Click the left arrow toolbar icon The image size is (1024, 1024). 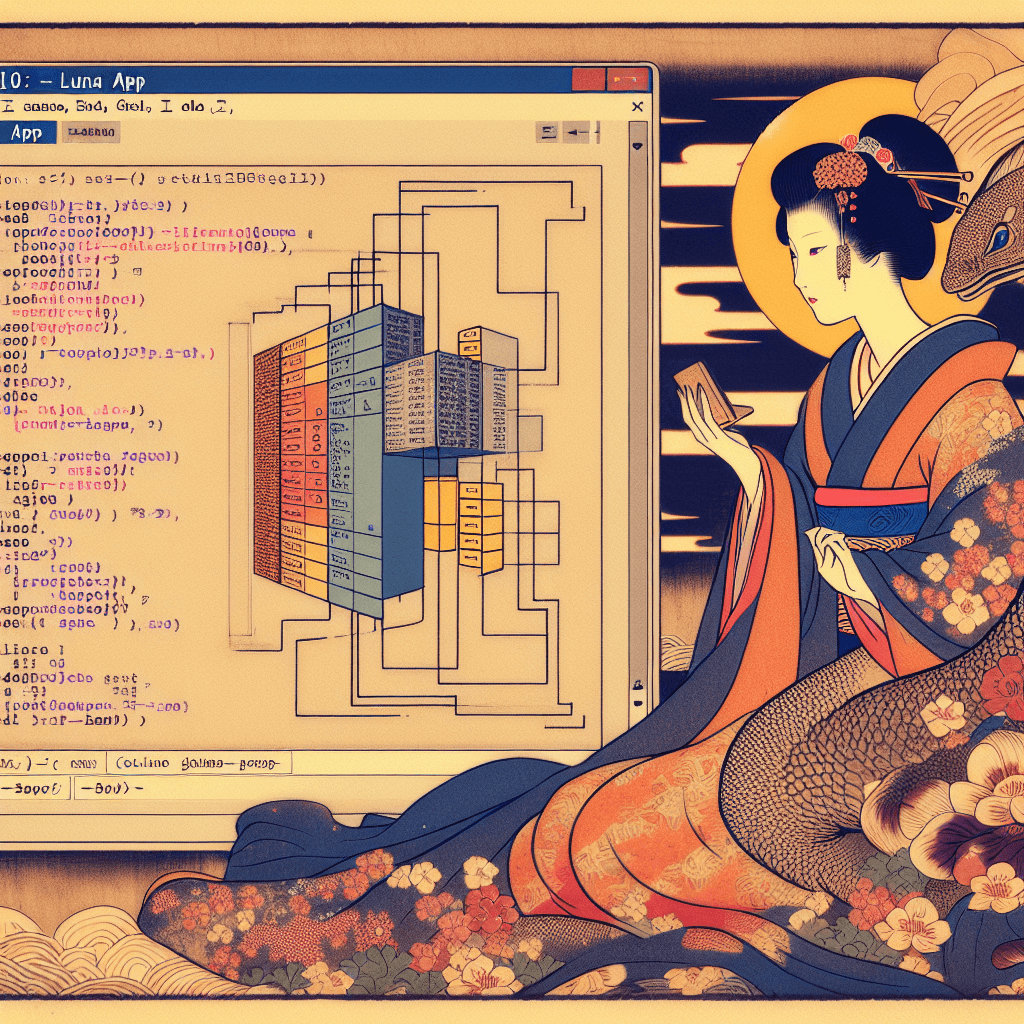pos(575,132)
